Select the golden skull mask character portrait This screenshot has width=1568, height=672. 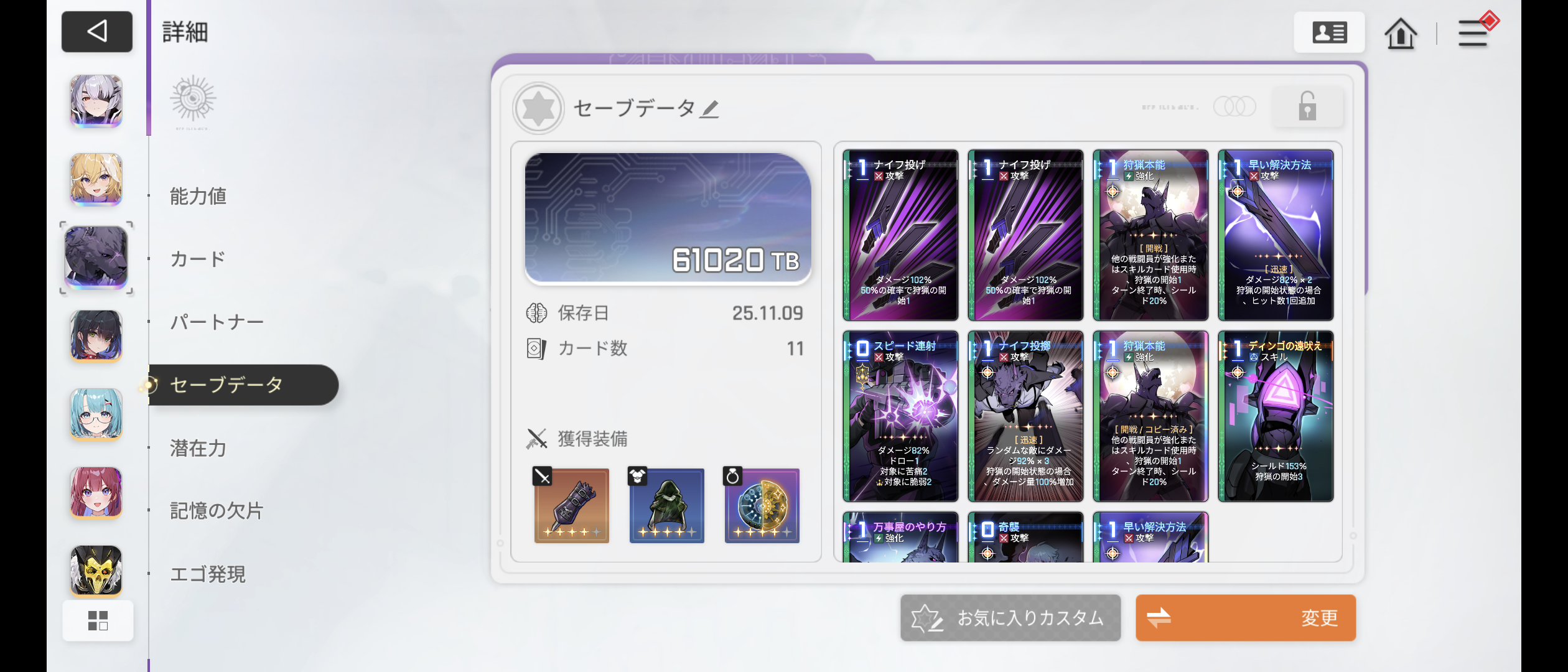coord(96,571)
